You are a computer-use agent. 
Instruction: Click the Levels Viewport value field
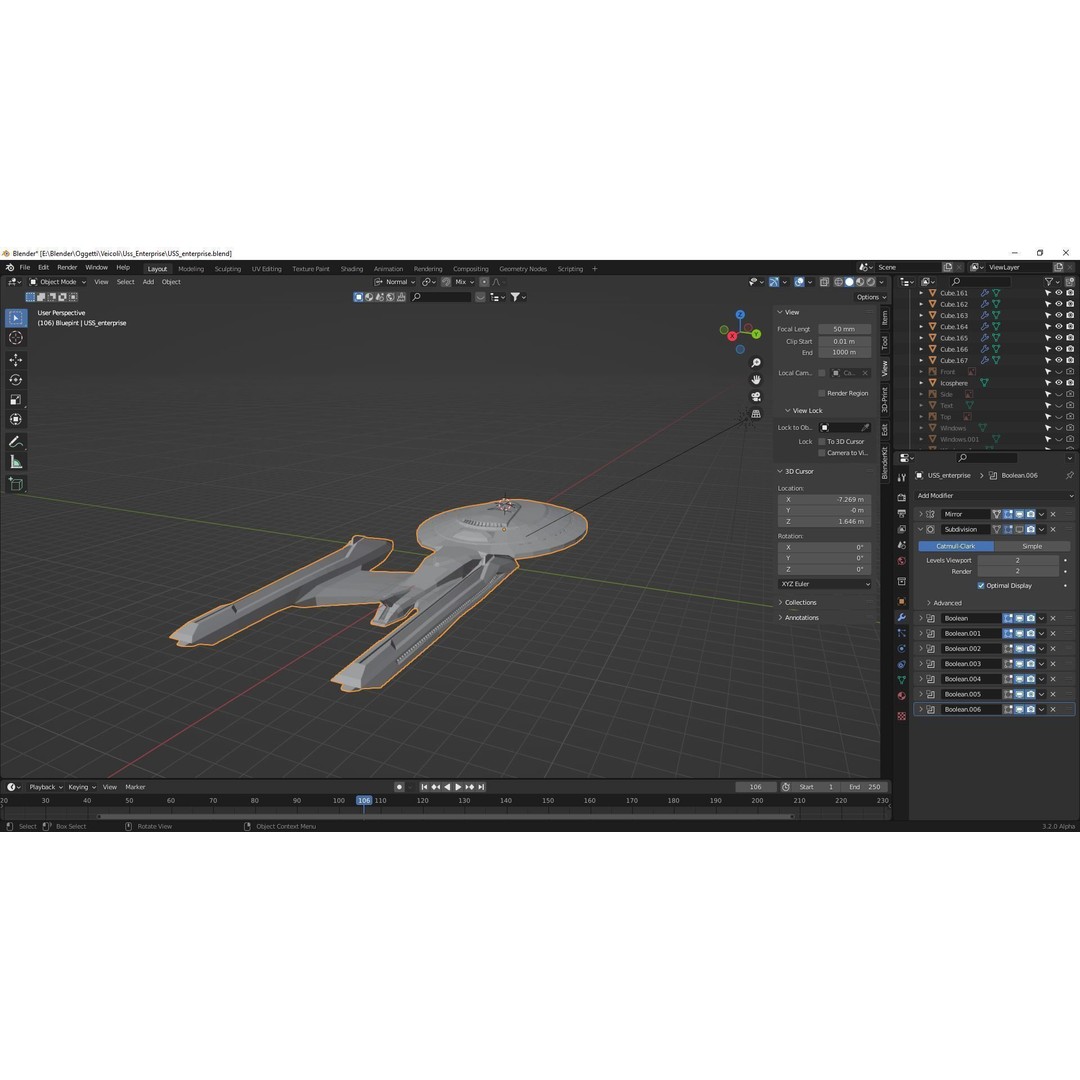click(1018, 561)
